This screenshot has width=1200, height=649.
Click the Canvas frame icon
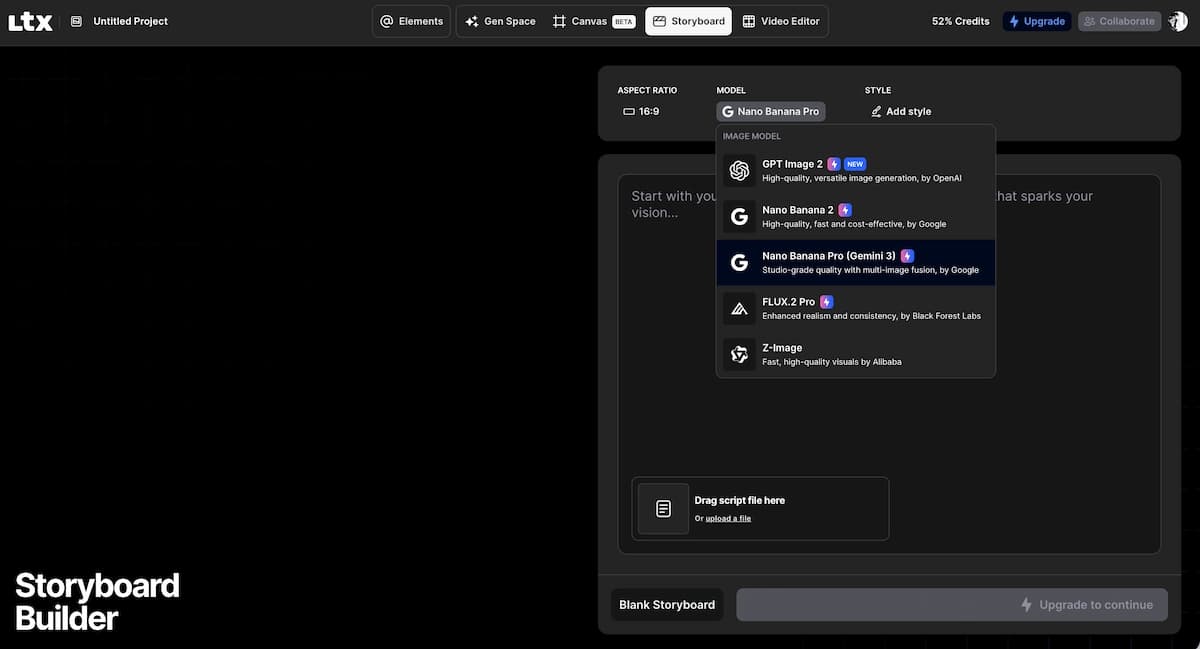559,21
